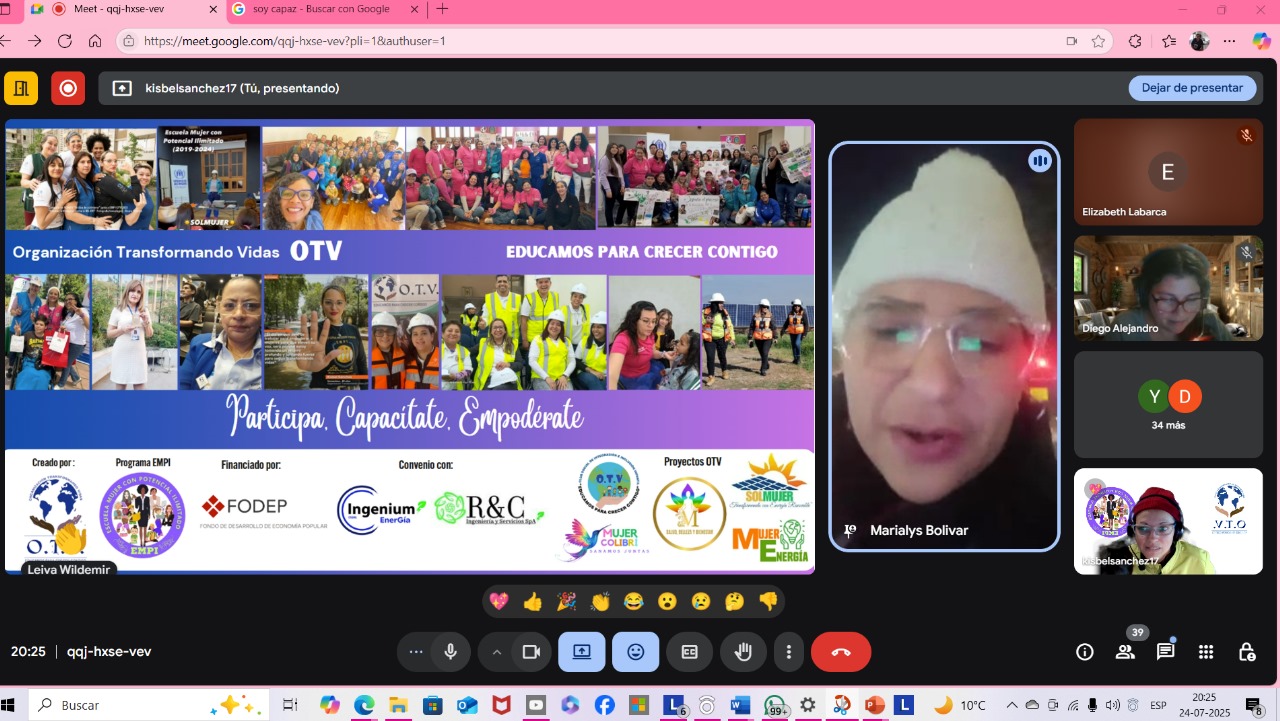Expand camera options chevron arrow
This screenshot has height=721, width=1280.
tap(496, 652)
